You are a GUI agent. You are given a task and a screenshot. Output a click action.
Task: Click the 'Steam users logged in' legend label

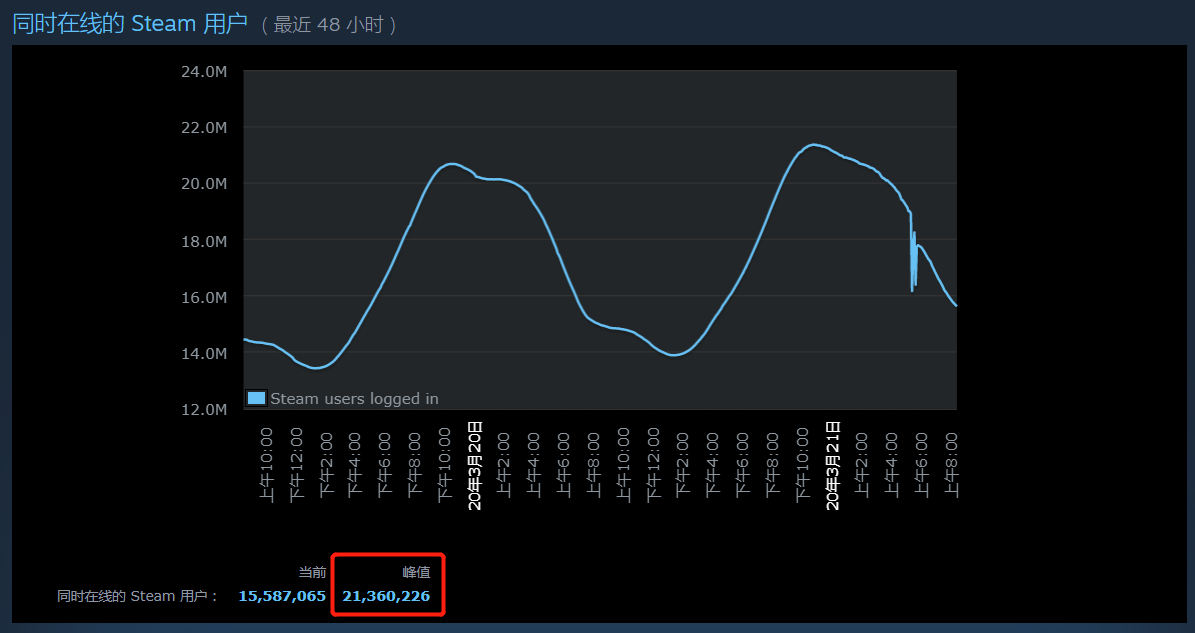[x=354, y=398]
